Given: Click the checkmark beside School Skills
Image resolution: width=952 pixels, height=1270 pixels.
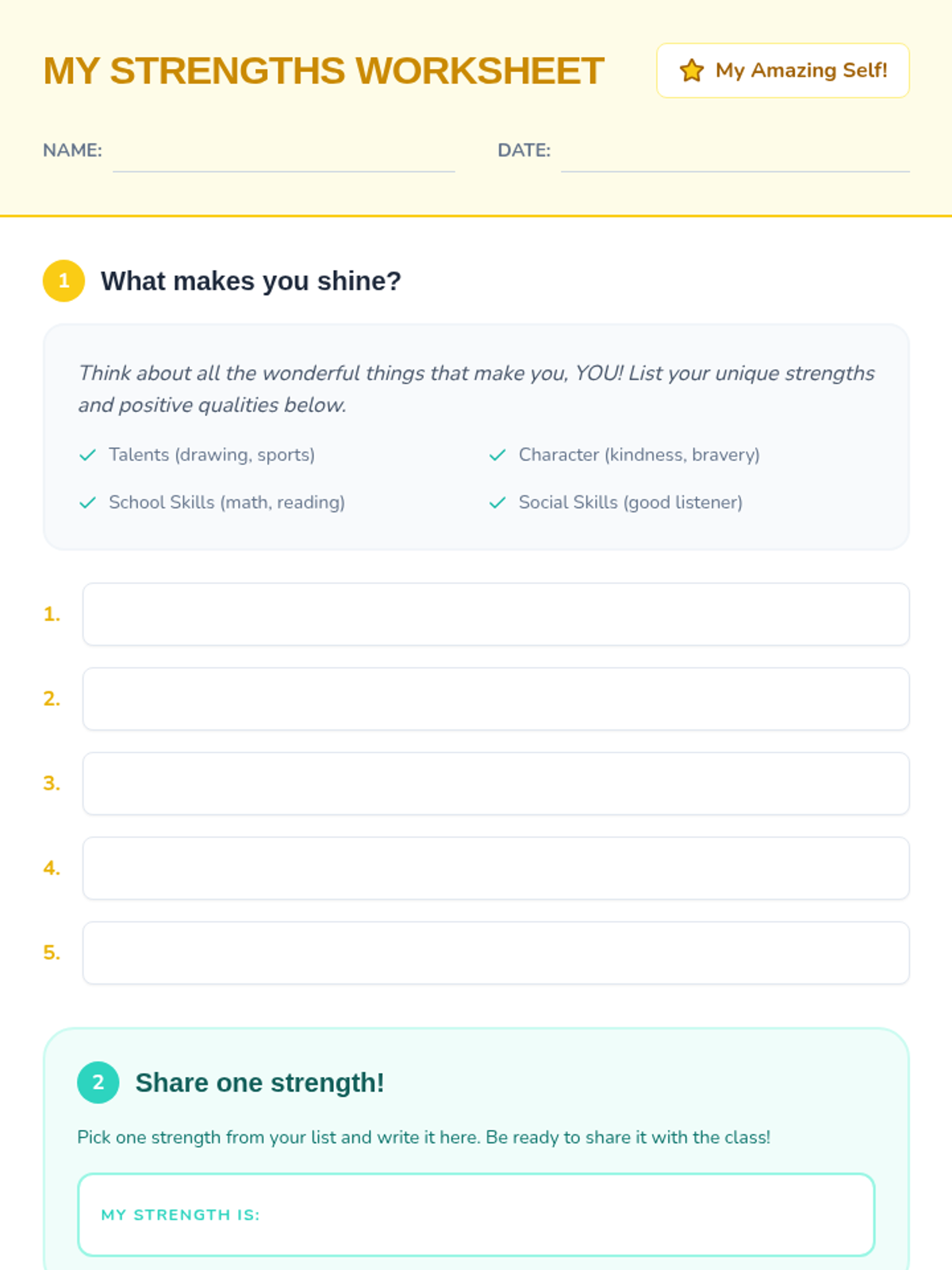Looking at the screenshot, I should pyautogui.click(x=87, y=502).
